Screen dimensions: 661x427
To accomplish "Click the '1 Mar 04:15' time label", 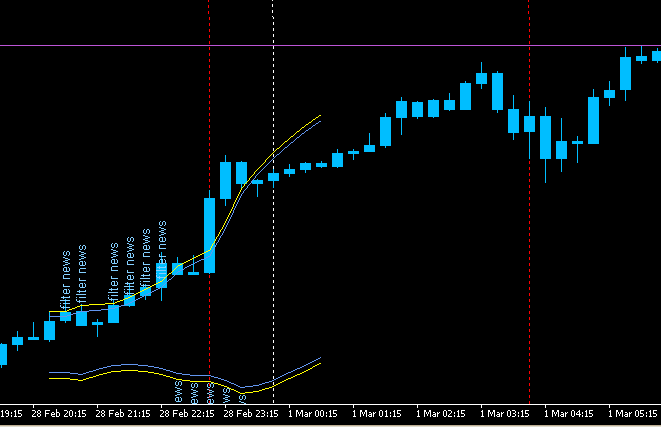I will (x=569, y=414).
